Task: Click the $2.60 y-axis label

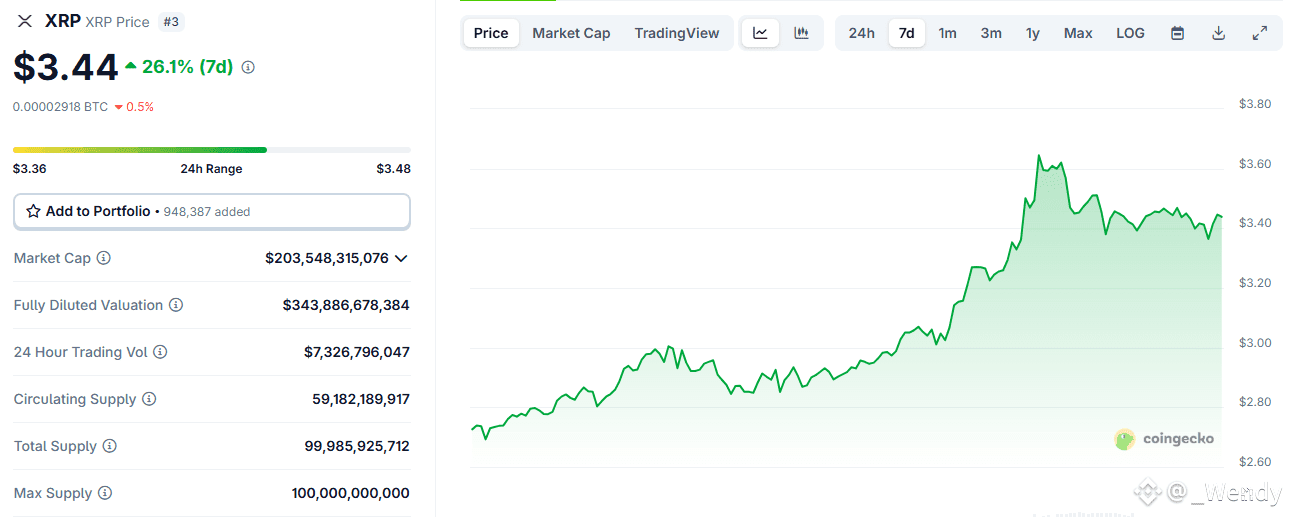Action: click(1255, 462)
